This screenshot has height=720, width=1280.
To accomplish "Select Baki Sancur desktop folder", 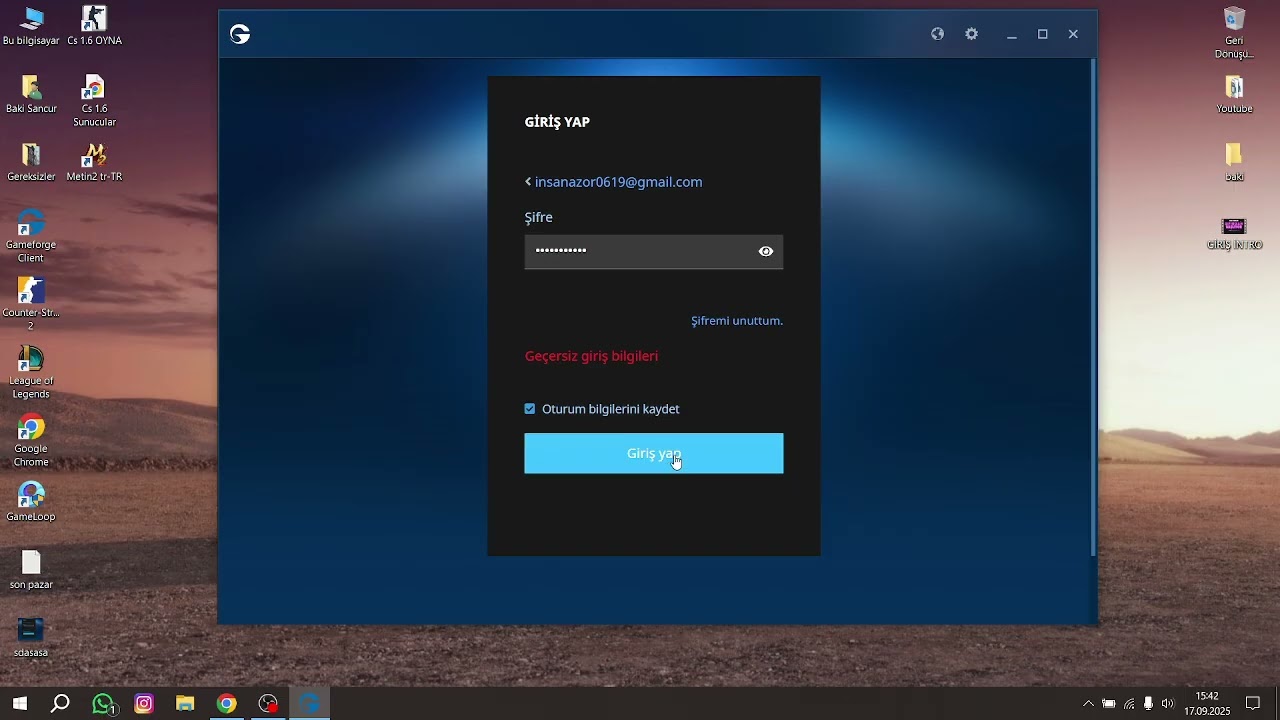I will pos(31,94).
